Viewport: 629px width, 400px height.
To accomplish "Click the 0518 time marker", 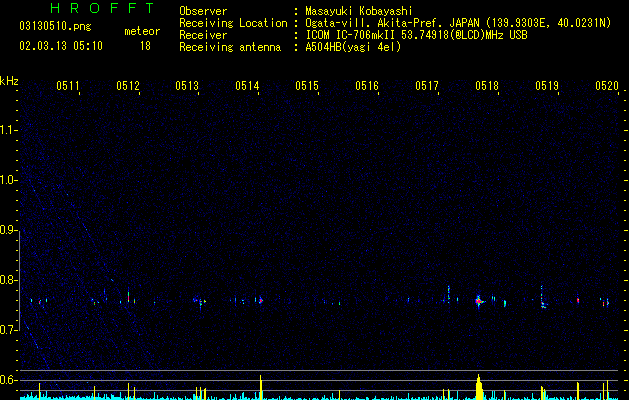I will point(487,86).
